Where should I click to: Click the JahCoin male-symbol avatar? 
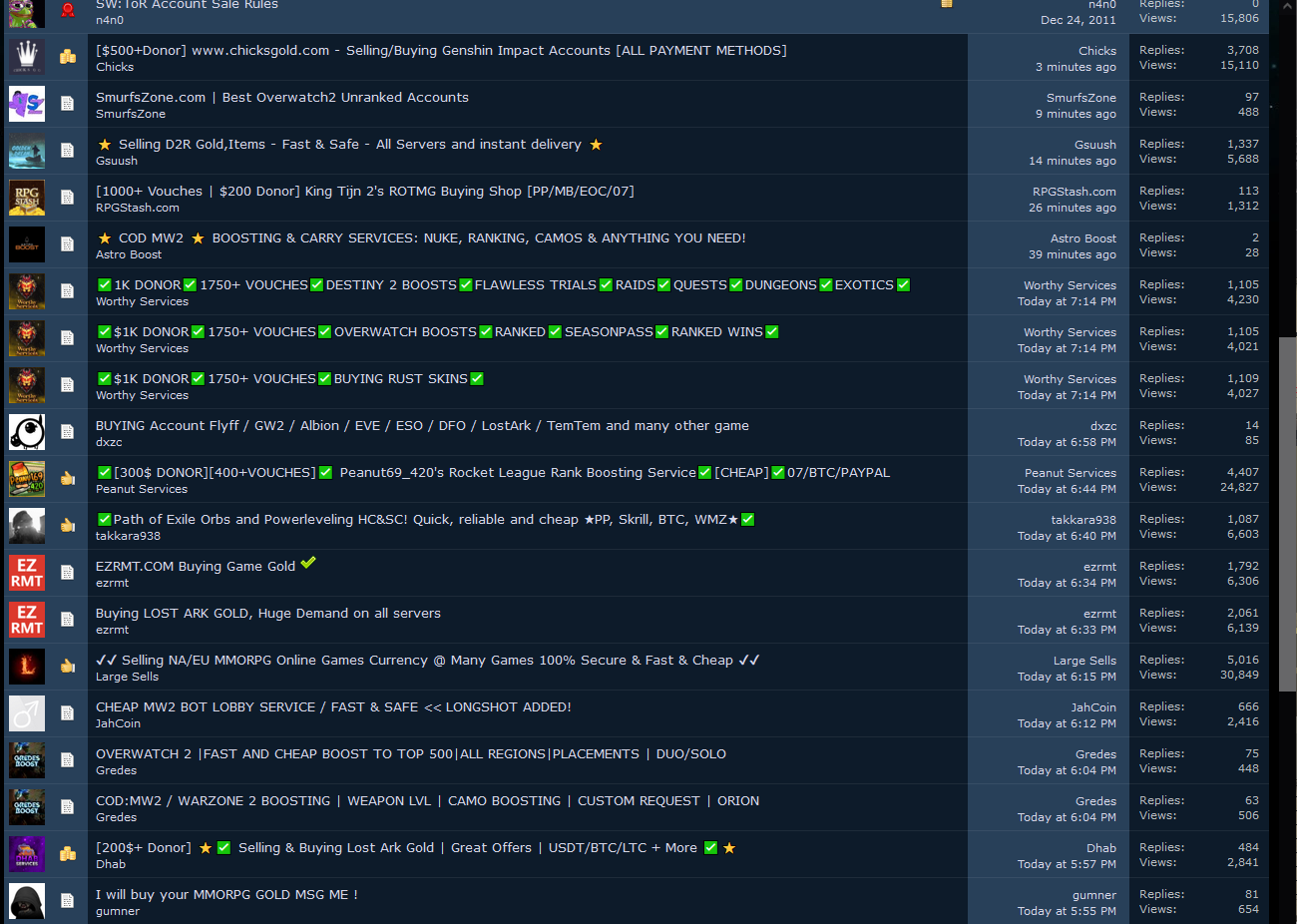27,713
